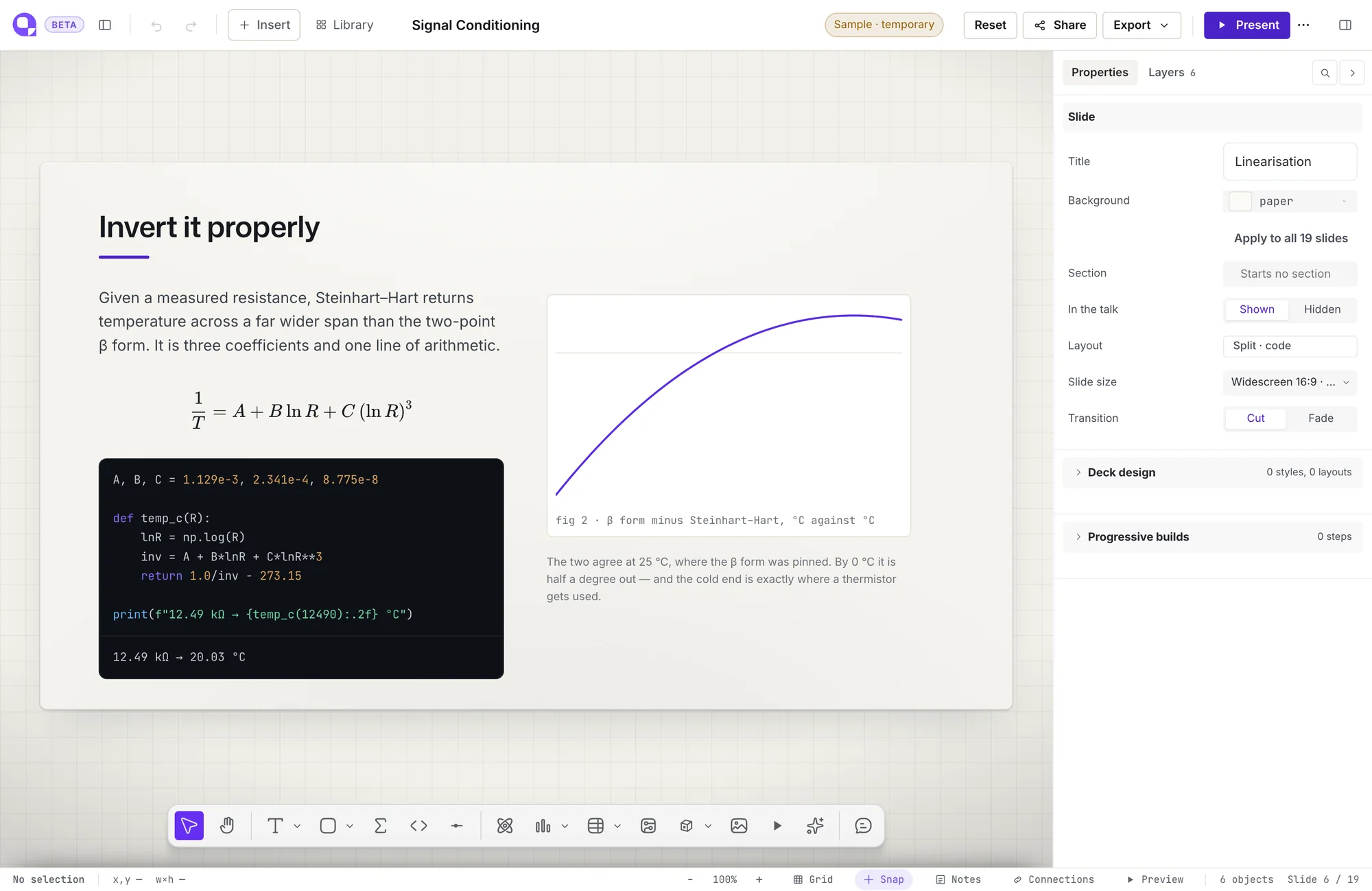Open the 3D cube tool dropdown arrow
The image size is (1372, 891).
click(x=708, y=827)
